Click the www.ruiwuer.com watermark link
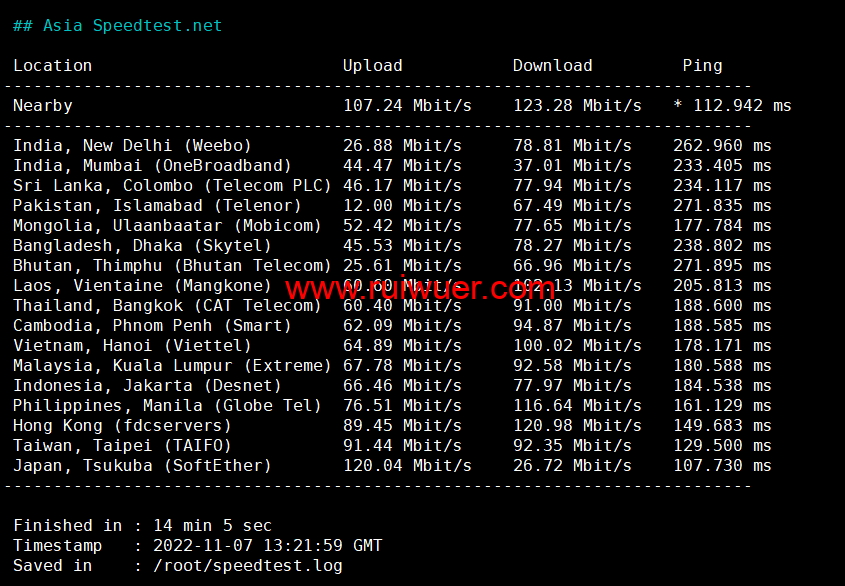The height and width of the screenshot is (586, 845). click(x=419, y=289)
